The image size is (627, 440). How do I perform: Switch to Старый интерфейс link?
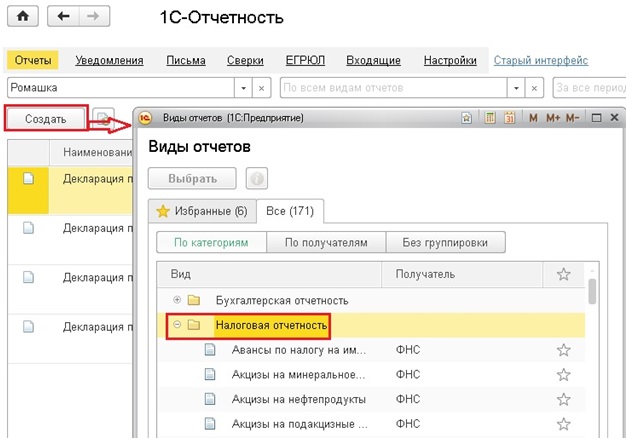(541, 60)
